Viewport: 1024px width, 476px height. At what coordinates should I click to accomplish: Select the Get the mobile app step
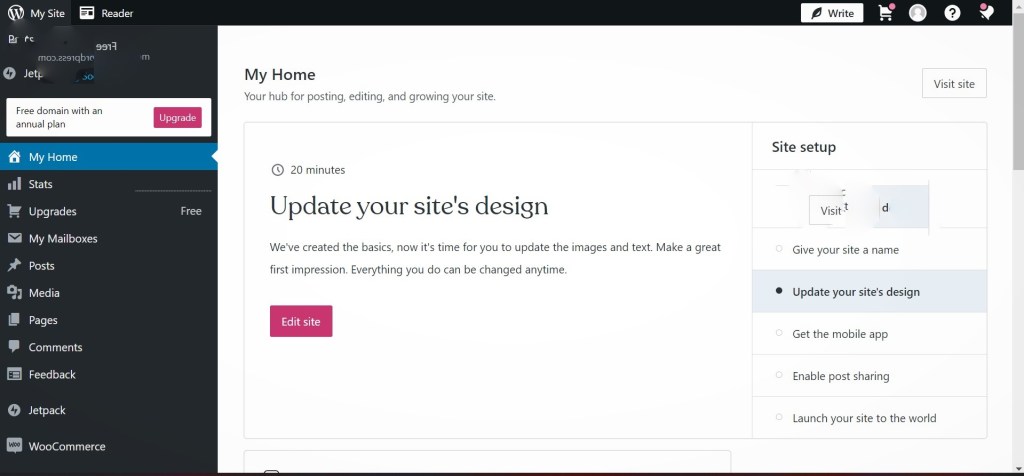pos(839,334)
